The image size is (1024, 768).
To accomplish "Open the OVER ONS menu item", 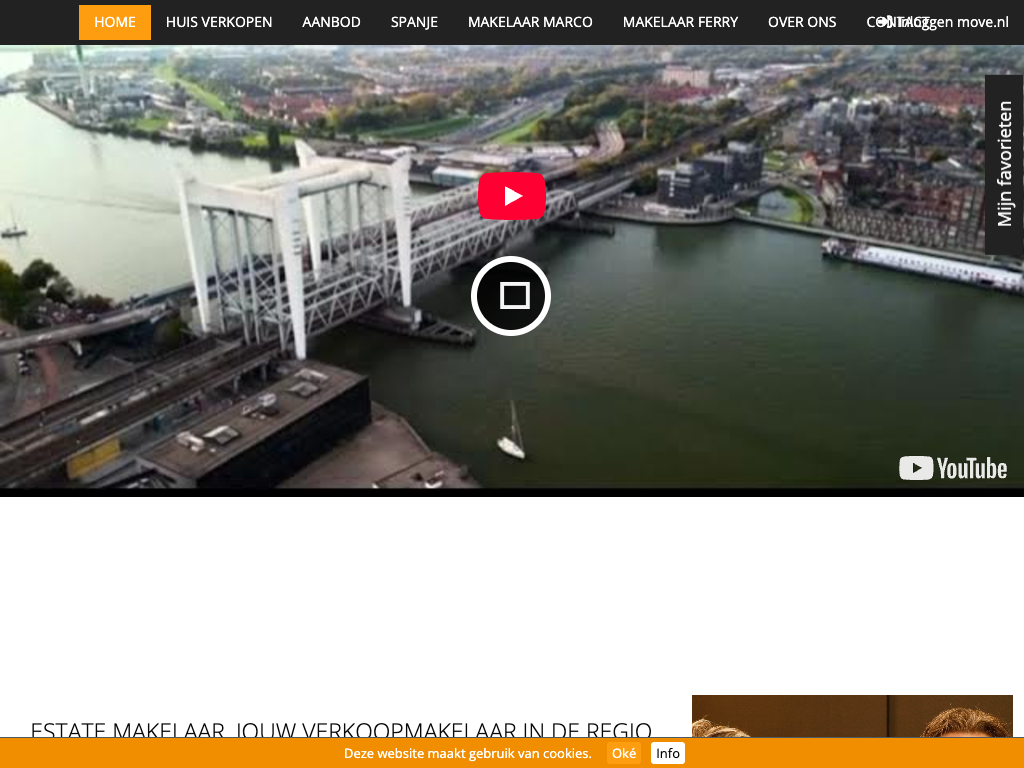I will tap(802, 22).
